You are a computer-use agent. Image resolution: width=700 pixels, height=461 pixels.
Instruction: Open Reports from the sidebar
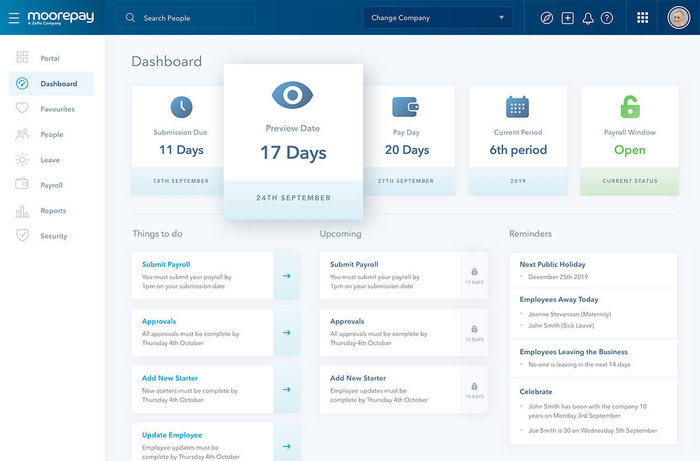tap(53, 211)
